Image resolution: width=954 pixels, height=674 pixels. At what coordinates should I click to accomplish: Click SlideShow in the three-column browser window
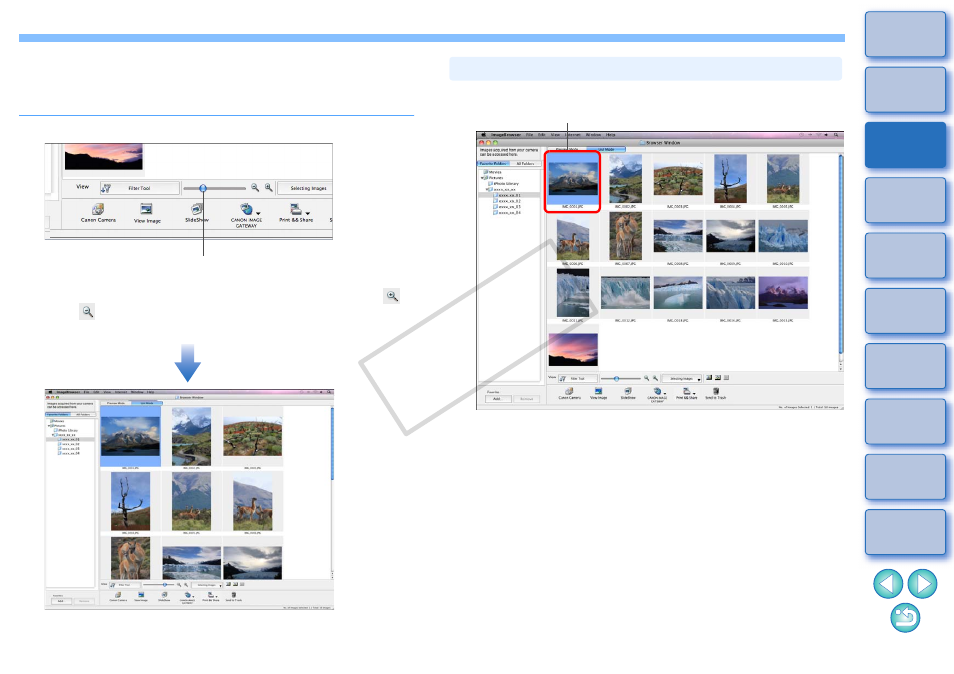164,596
